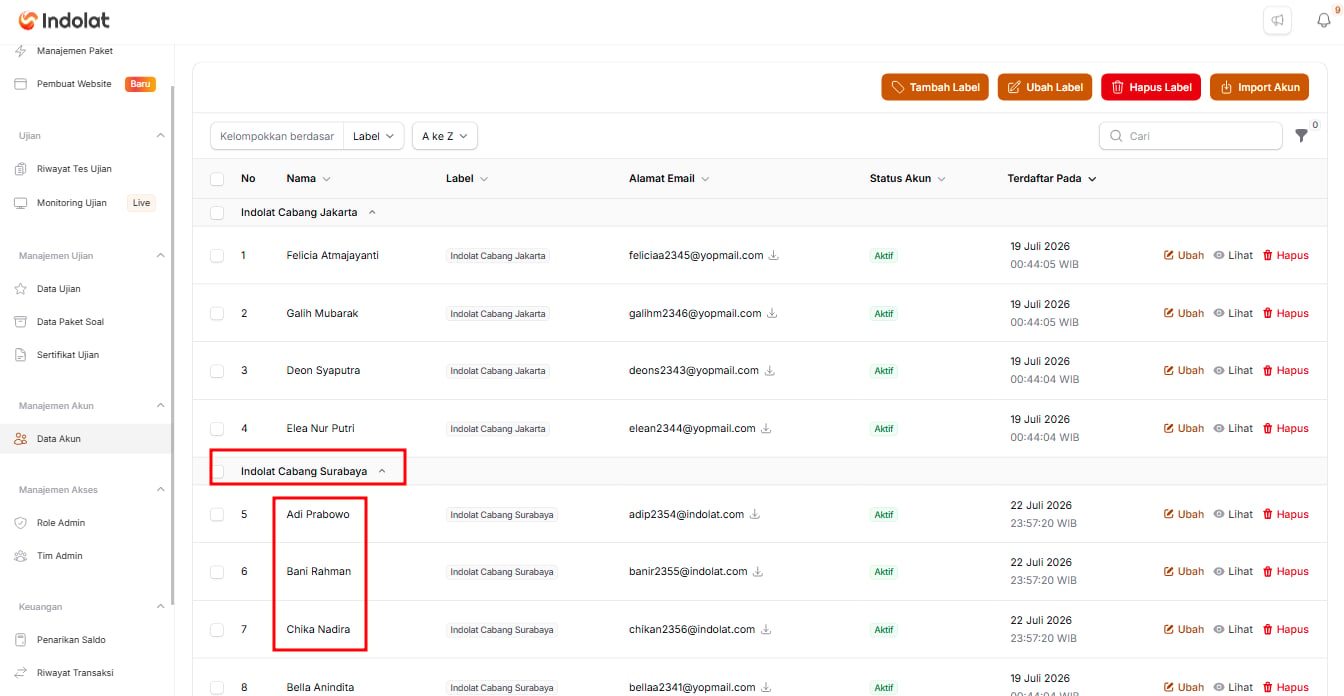The width and height of the screenshot is (1344, 696).
Task: Collapse the Indolat Cabang Surabaya group
Action: pos(382,471)
